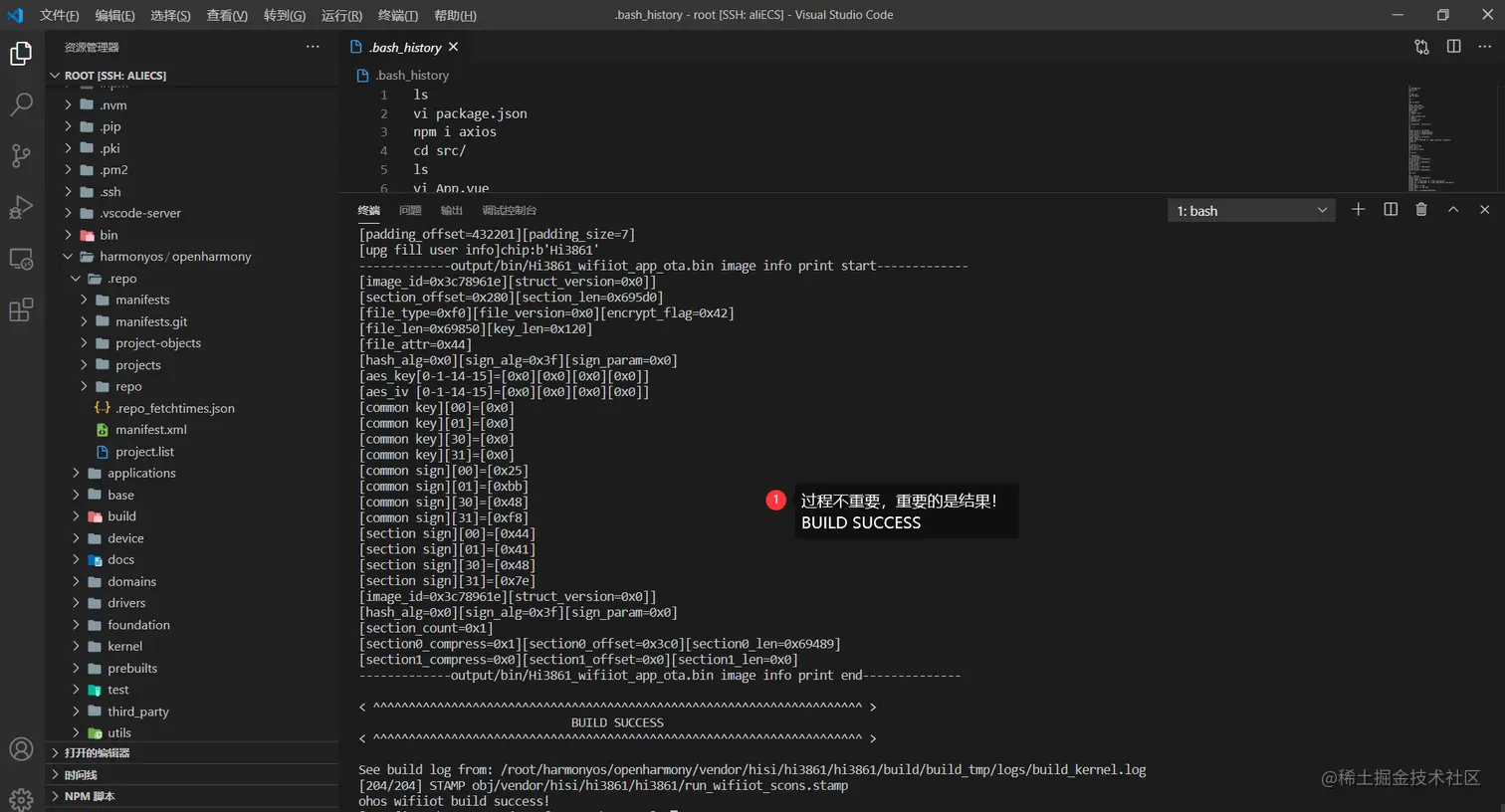Click 'BUILD SUCCESS' text in terminal
The image size is (1505, 812).
617,722
